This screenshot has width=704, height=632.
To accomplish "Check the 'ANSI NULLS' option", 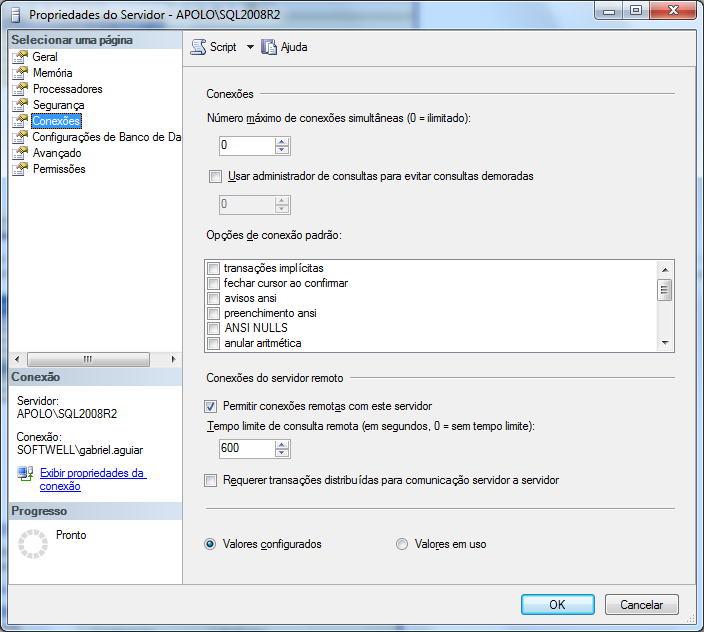I will point(213,328).
